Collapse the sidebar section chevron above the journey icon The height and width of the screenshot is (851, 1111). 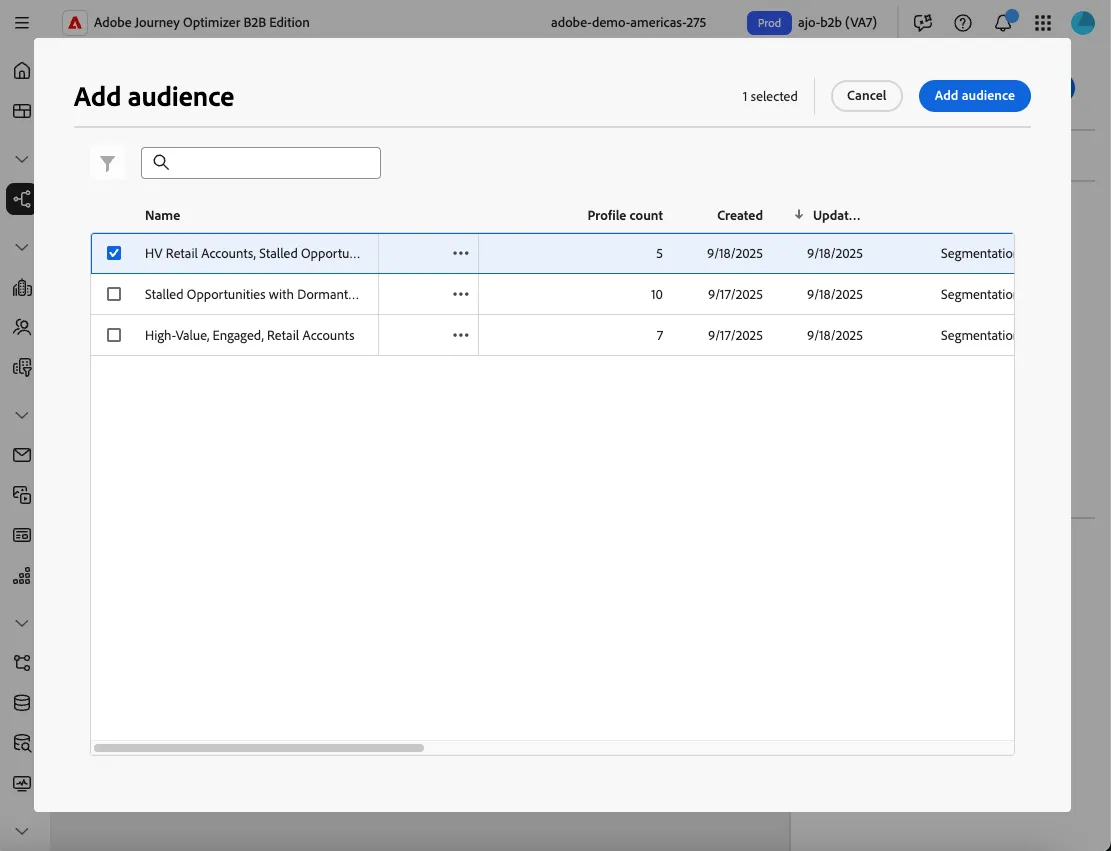click(x=22, y=159)
